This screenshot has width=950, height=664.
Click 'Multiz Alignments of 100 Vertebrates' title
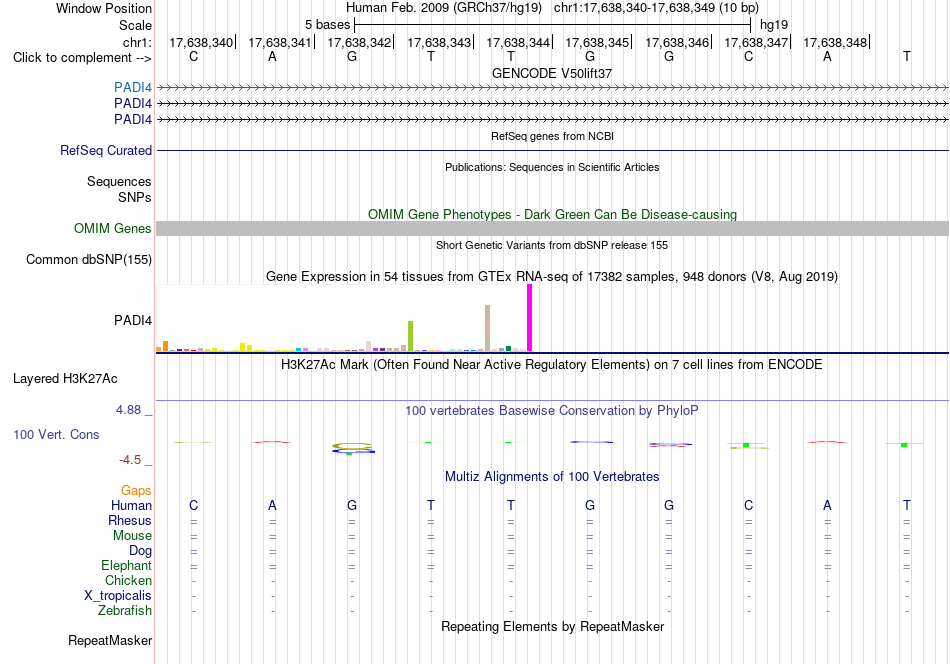(552, 477)
